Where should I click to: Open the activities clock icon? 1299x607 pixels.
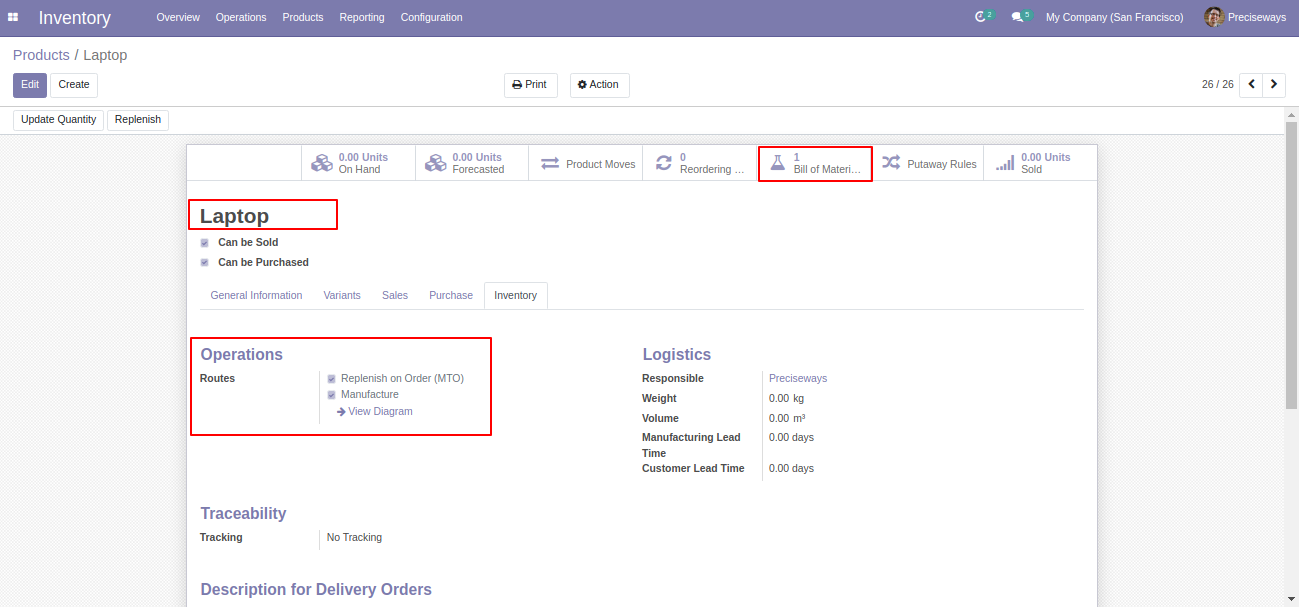[981, 17]
